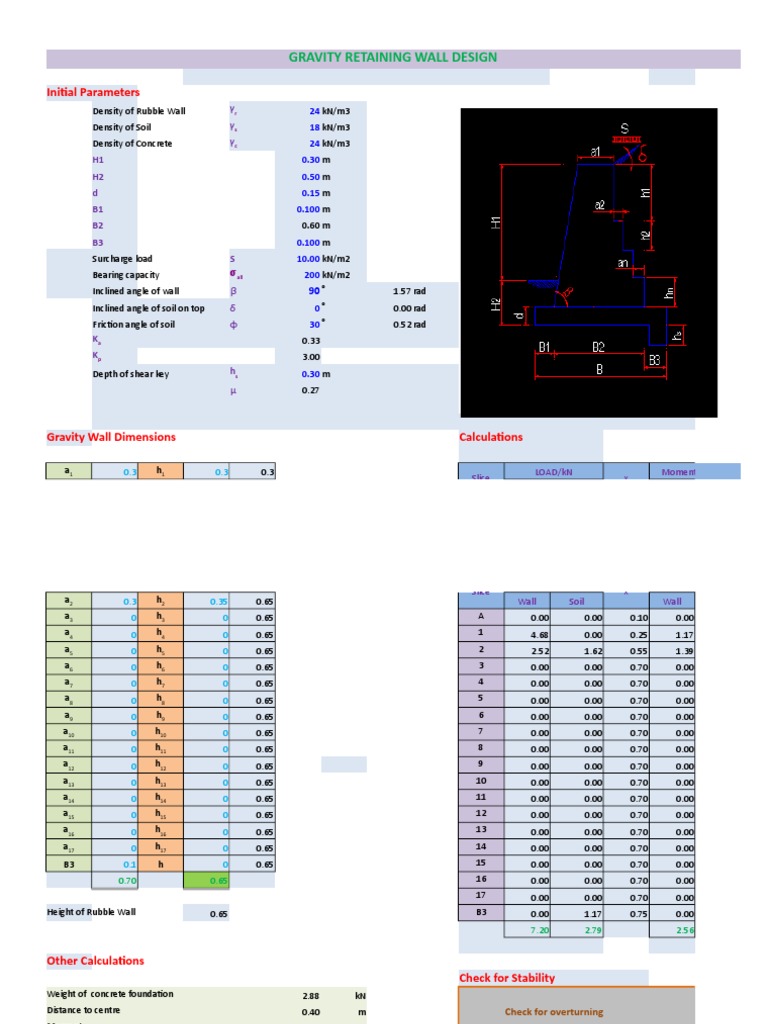The image size is (768, 1024).
Task: Select the 18 kN/m3 soil density value
Action: (x=329, y=127)
